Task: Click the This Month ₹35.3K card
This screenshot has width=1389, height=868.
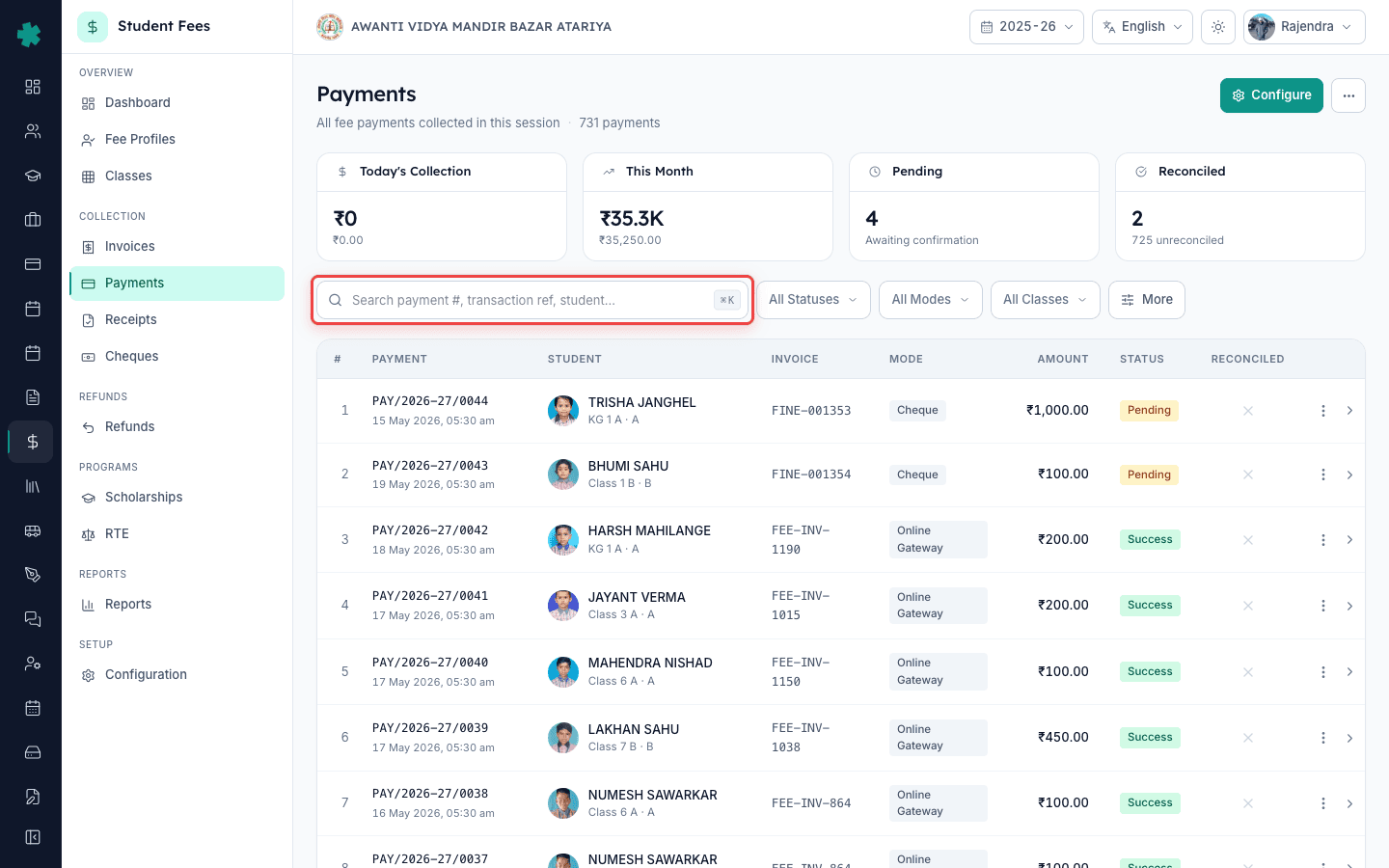Action: coord(708,206)
